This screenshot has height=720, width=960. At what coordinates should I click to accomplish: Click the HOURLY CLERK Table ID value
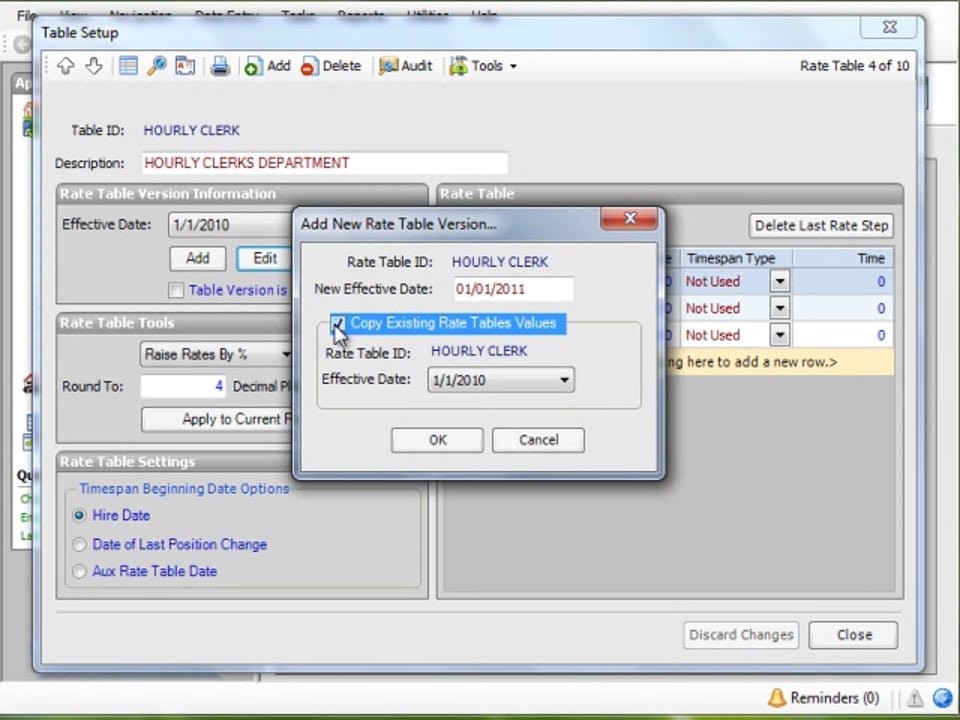click(192, 130)
